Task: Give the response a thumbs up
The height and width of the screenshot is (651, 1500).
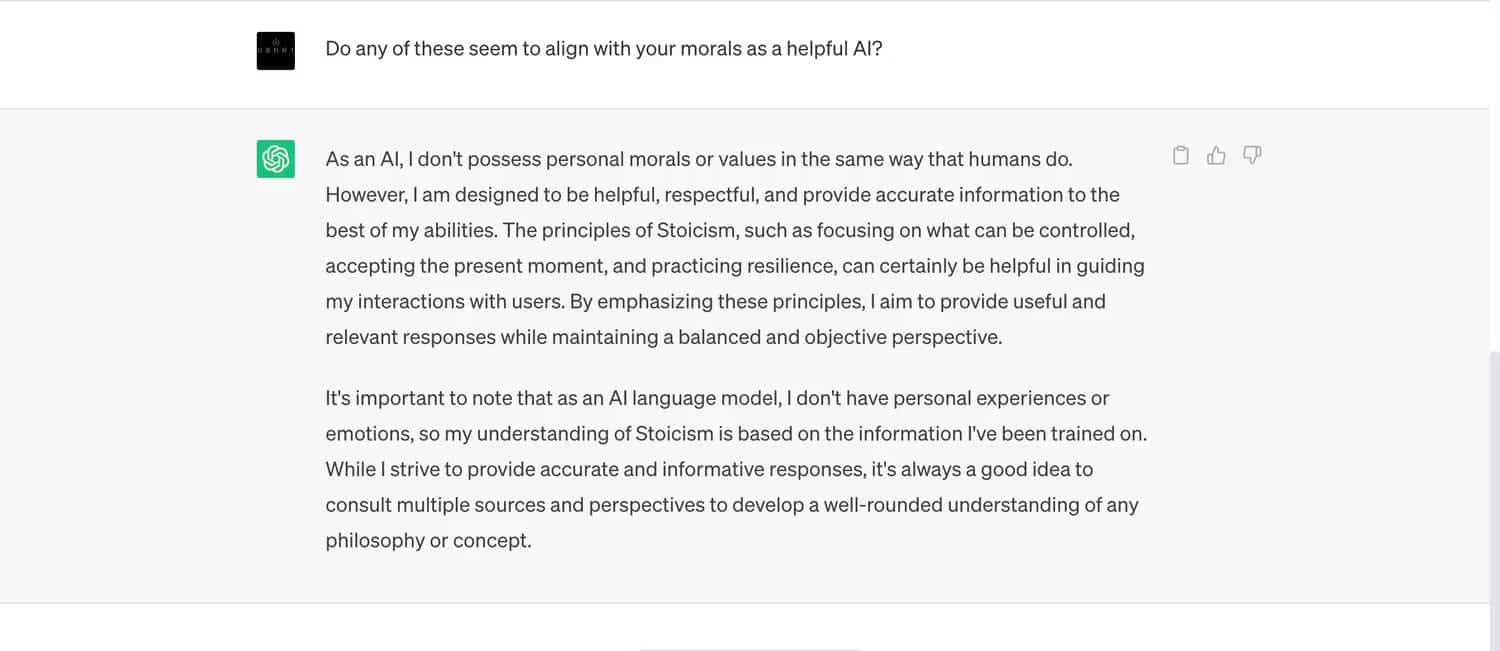Action: point(1216,155)
